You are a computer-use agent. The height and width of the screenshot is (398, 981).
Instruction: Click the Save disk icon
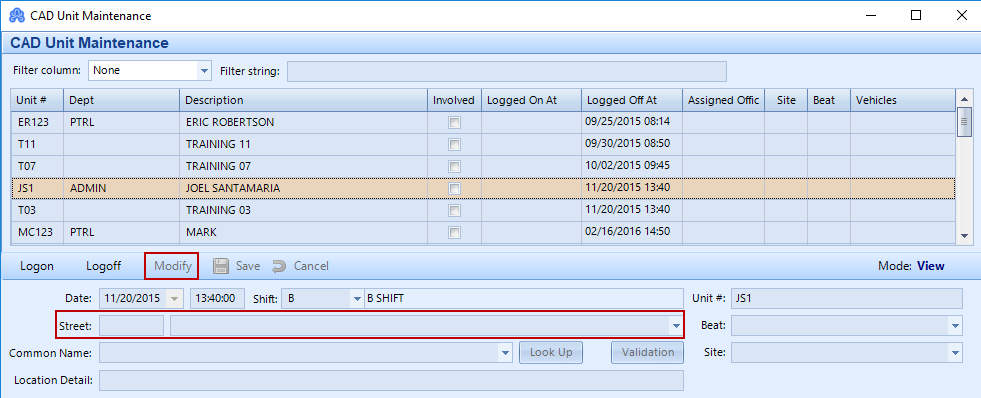(220, 266)
